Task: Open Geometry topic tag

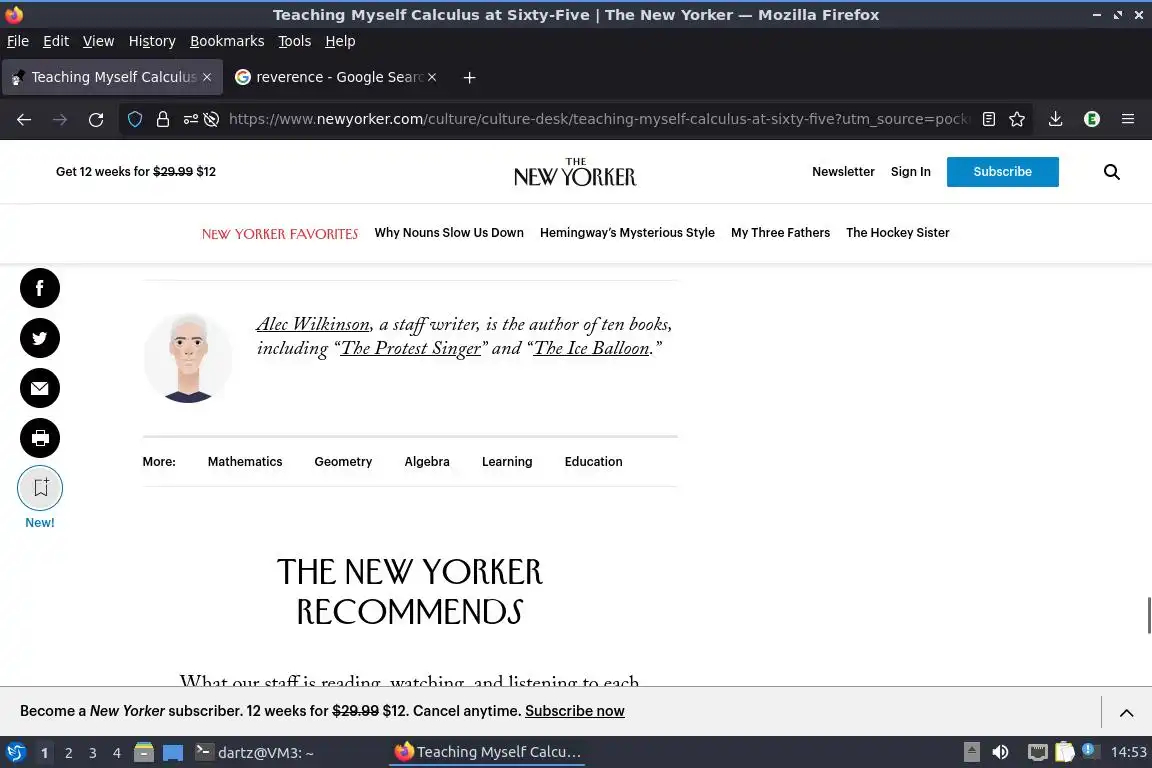Action: tap(343, 462)
